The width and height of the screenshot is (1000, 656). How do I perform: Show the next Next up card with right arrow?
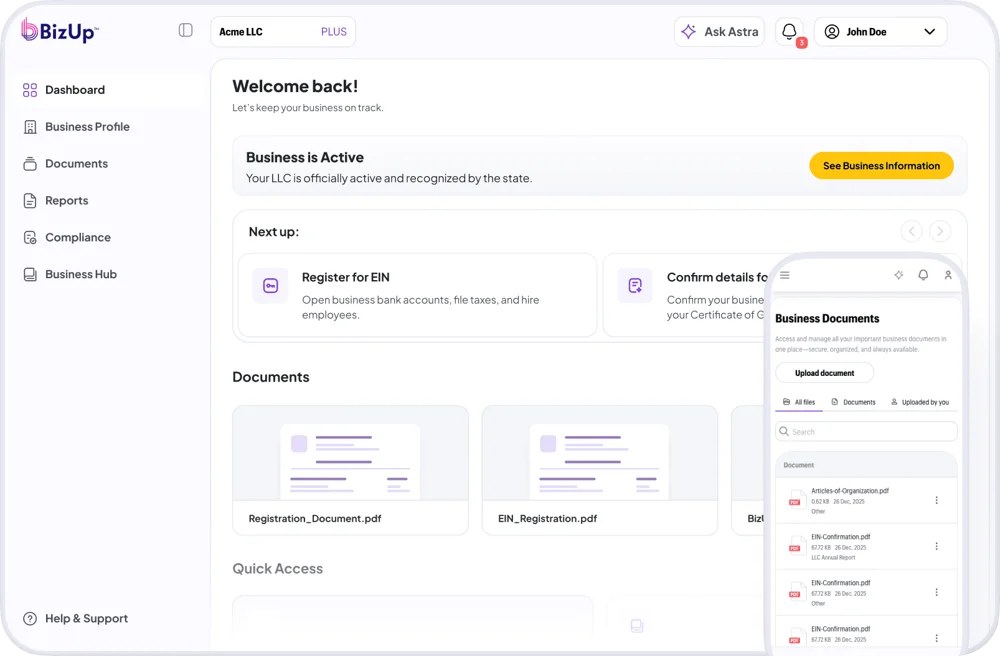940,231
